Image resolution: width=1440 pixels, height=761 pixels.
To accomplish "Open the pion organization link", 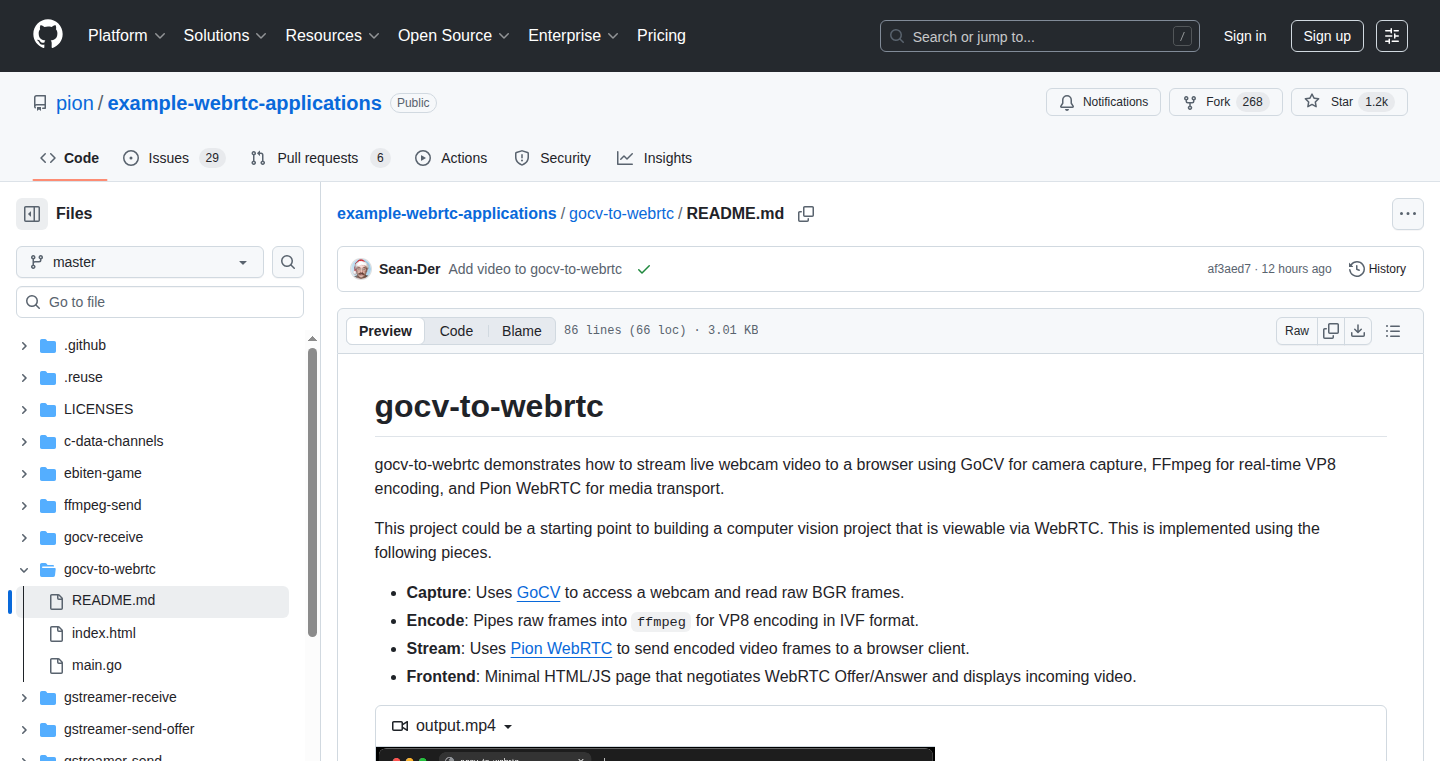I will click(74, 103).
